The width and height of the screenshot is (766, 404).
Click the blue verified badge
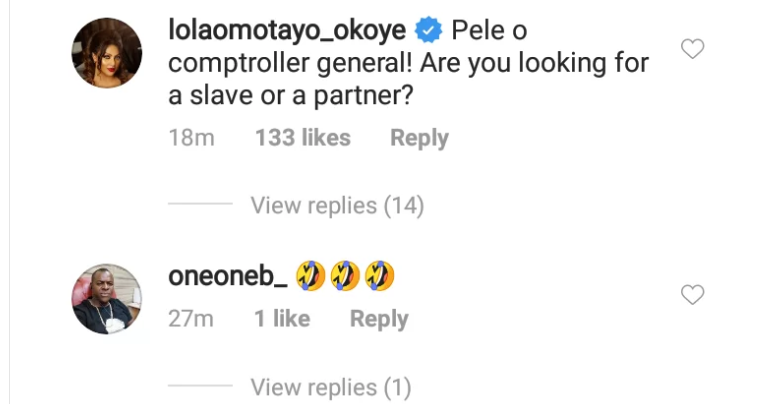428,30
